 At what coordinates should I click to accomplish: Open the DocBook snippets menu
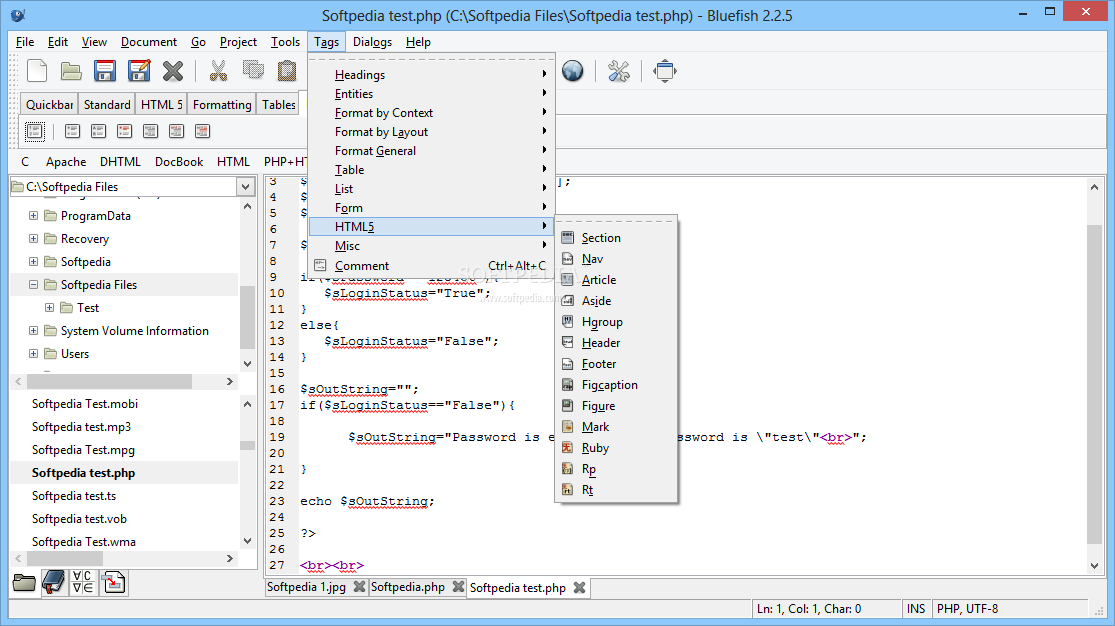[179, 161]
